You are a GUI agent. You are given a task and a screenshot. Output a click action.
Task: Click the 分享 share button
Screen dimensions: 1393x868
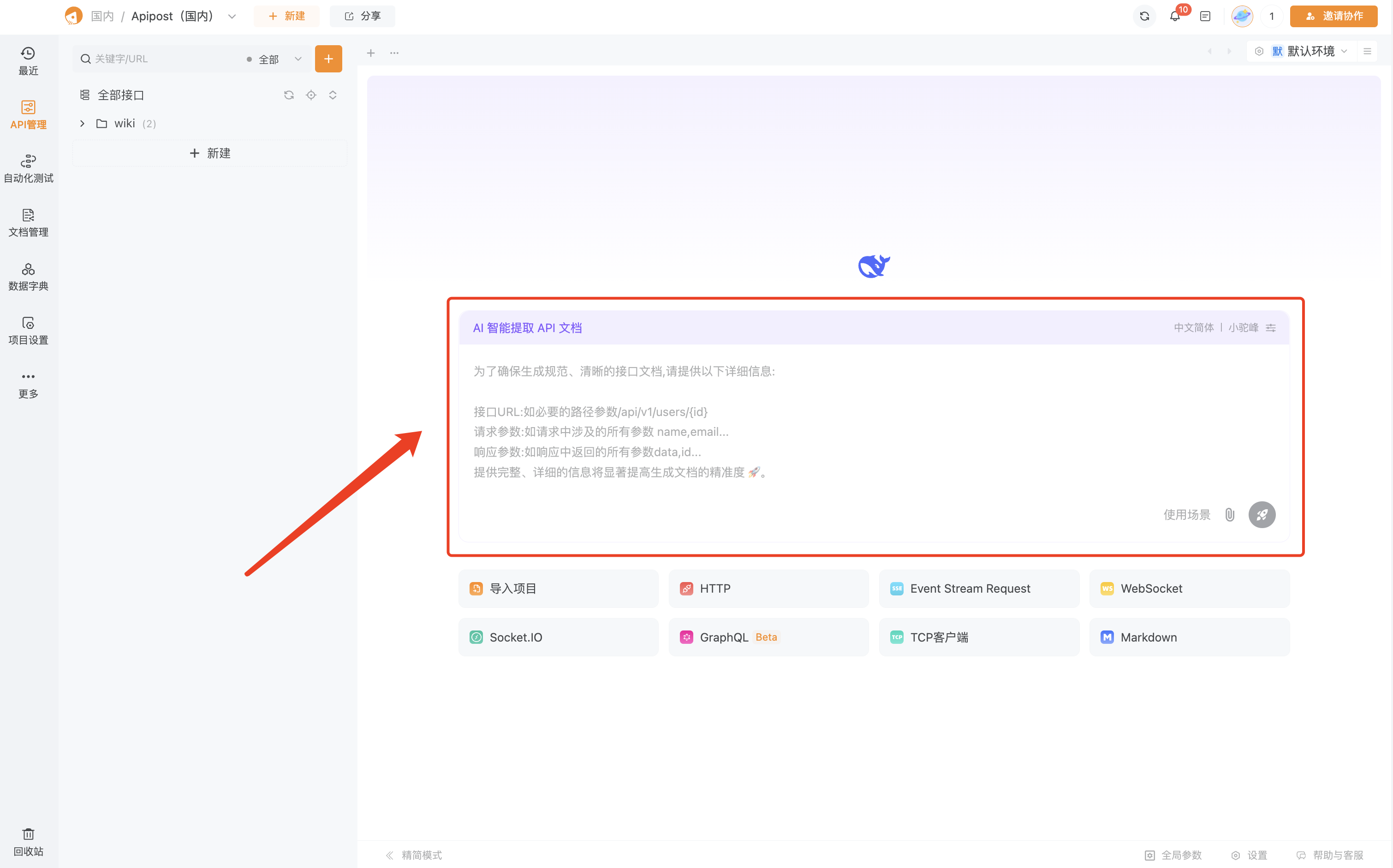[362, 16]
